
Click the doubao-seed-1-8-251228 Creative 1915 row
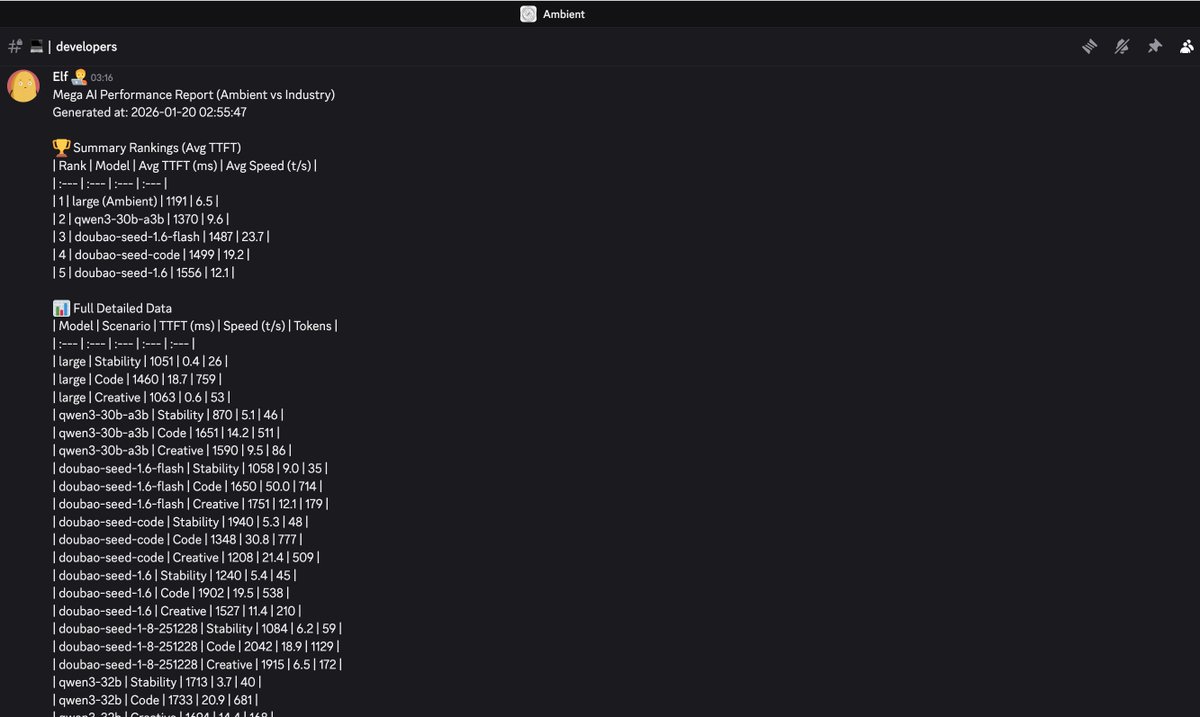[198, 665]
